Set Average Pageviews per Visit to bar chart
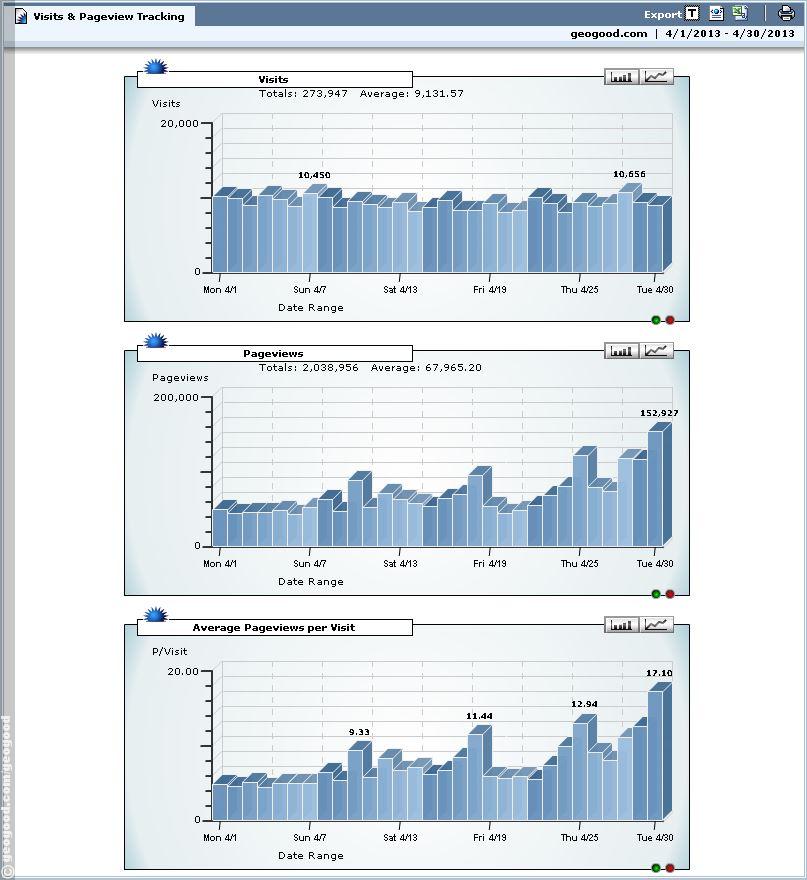The width and height of the screenshot is (807, 880). 622,625
